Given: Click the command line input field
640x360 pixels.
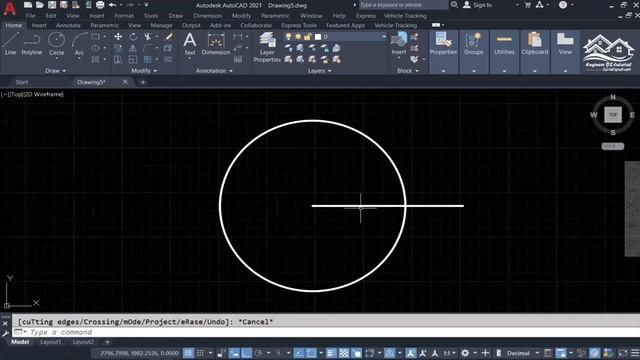Looking at the screenshot, I should coord(327,332).
